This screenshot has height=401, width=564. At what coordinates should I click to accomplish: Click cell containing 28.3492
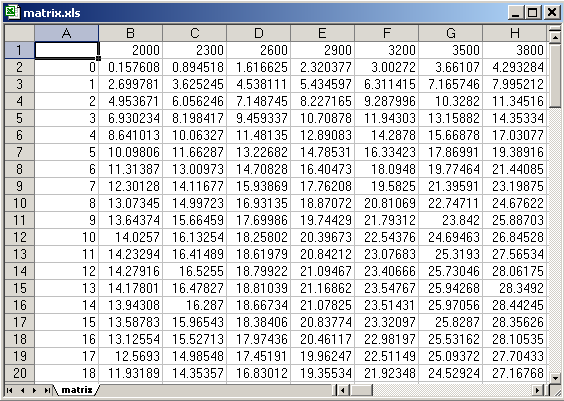coord(515,288)
